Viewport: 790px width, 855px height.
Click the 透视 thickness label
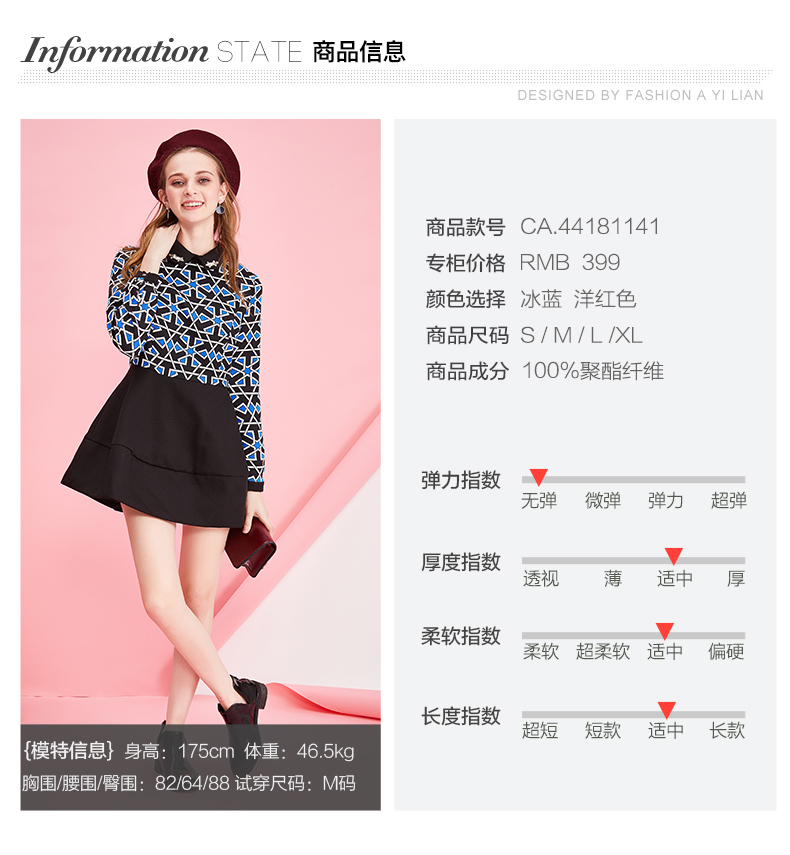(540, 578)
